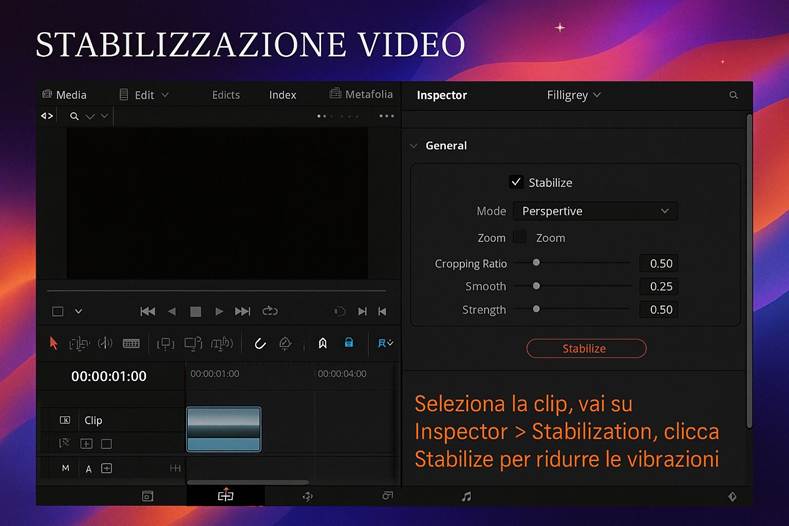Click the viewer frame mode square icon
Viewport: 789px width, 526px height.
pos(58,312)
